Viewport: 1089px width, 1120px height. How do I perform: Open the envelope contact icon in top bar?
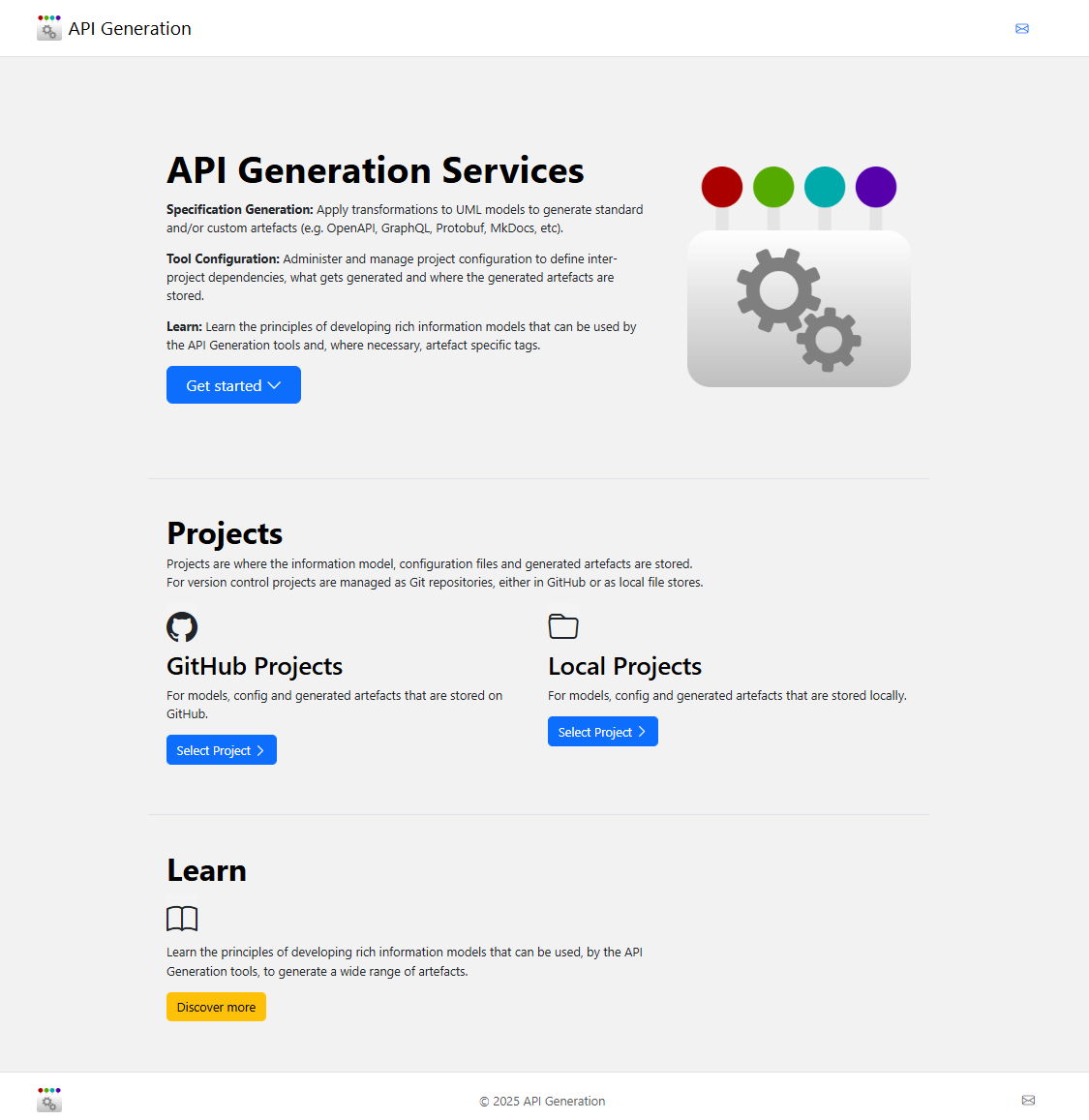click(1022, 28)
